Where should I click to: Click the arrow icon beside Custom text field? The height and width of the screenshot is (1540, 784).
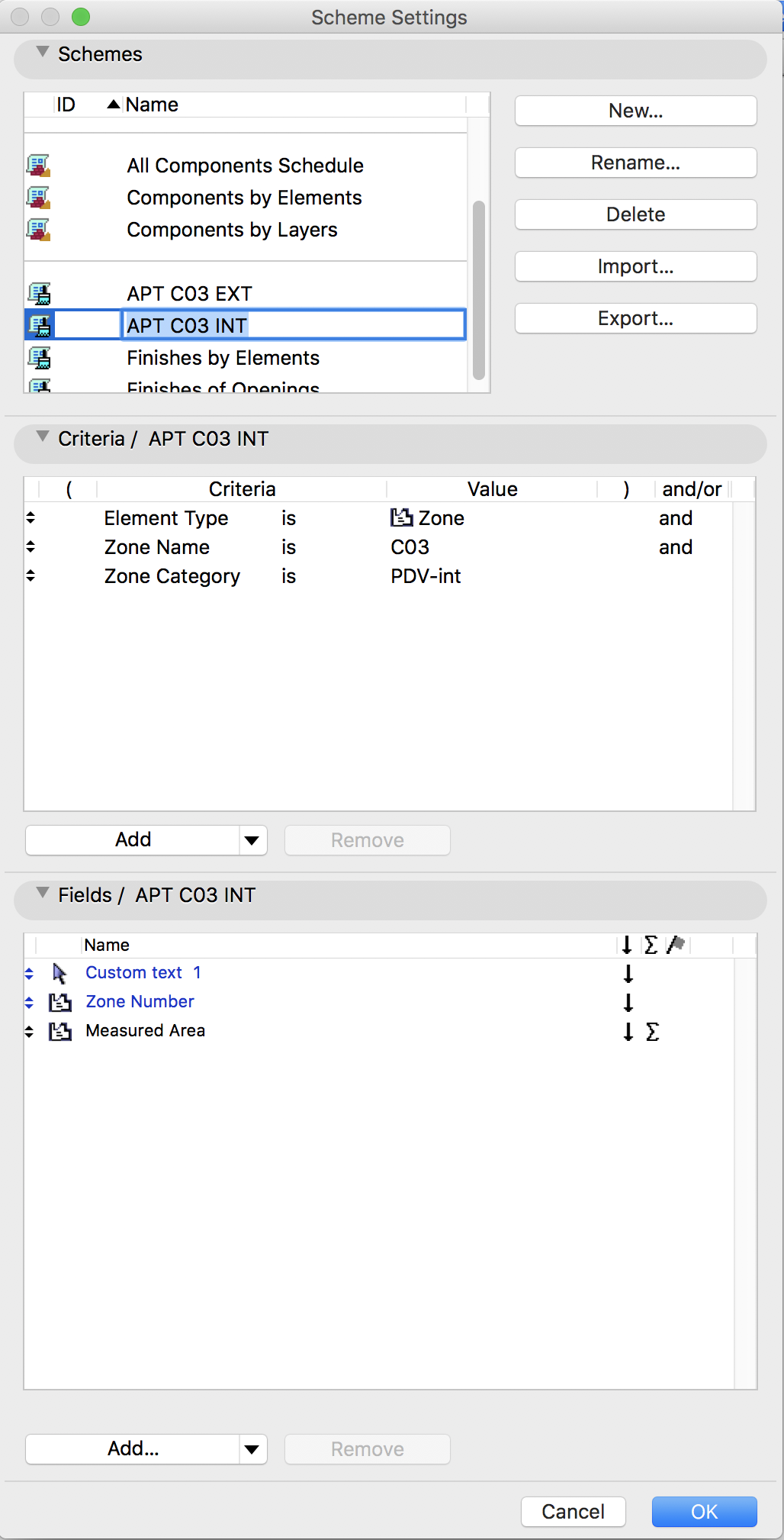[x=59, y=973]
